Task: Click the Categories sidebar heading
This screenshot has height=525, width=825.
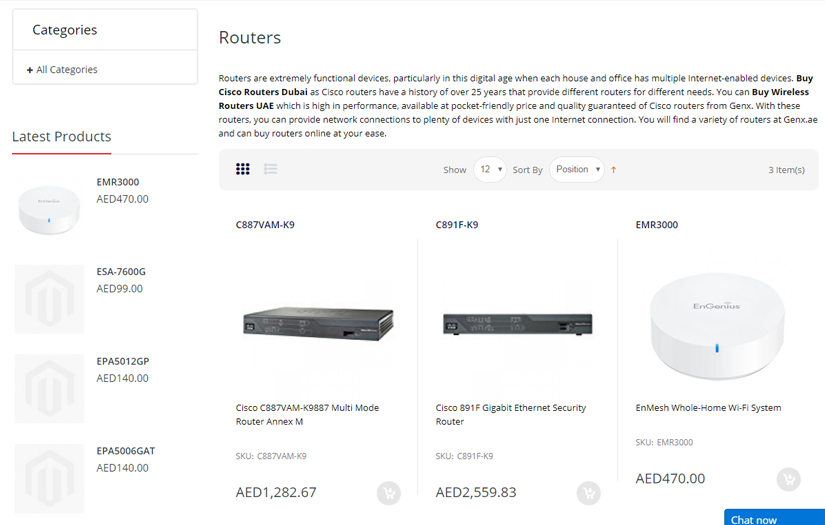Action: click(x=65, y=30)
